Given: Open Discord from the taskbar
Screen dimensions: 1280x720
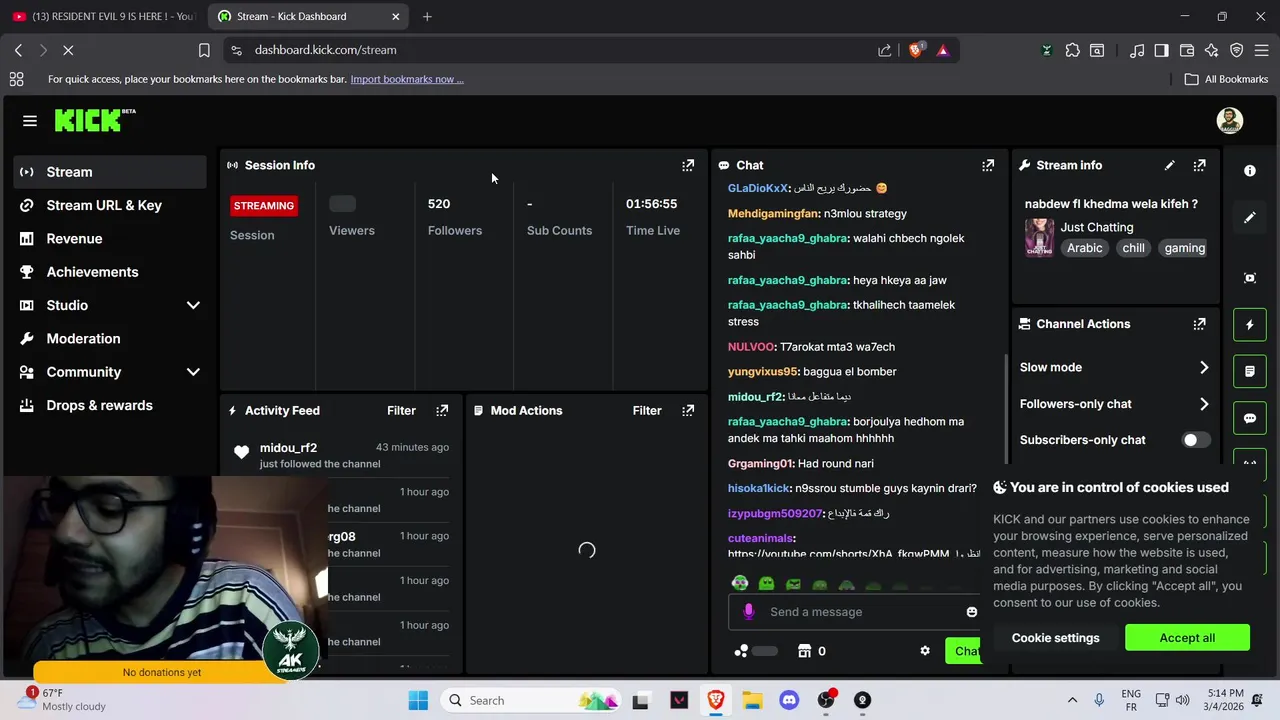Looking at the screenshot, I should click(x=789, y=700).
